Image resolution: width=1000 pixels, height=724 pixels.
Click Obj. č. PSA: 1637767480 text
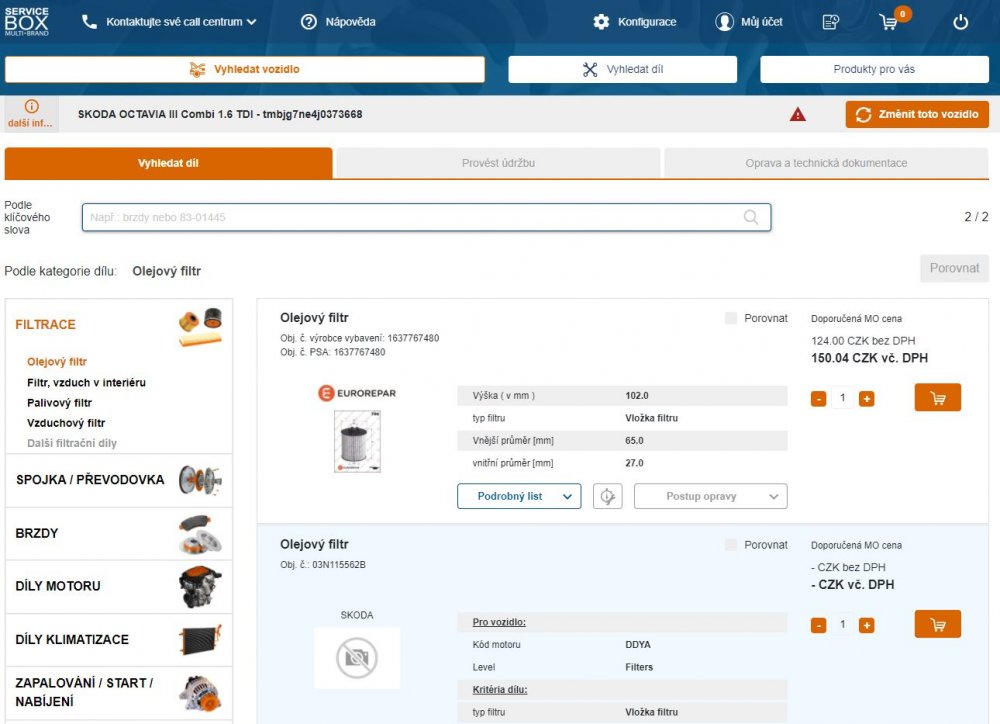[x=332, y=352]
